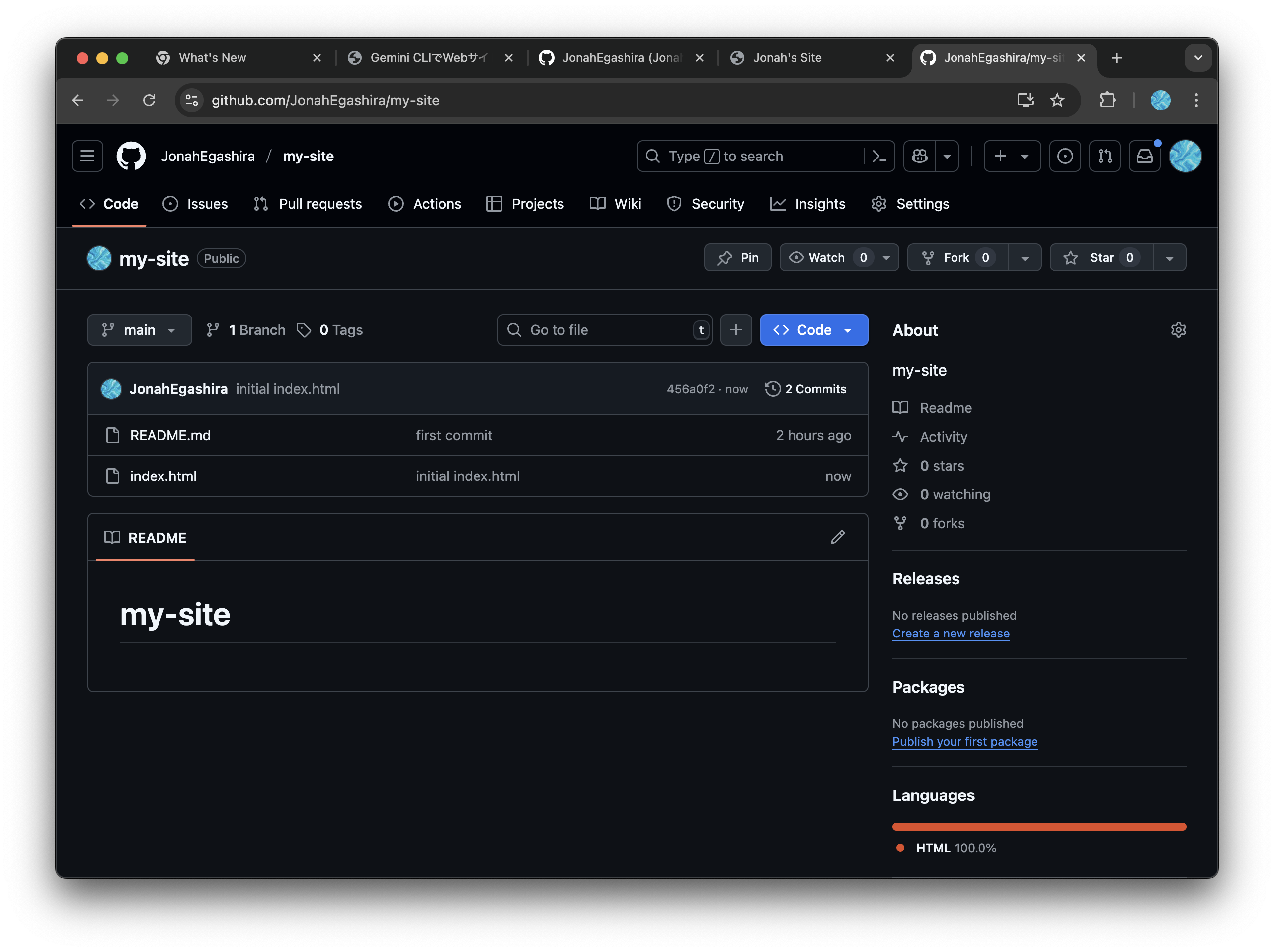Open the Copilot chat icon

tap(919, 156)
